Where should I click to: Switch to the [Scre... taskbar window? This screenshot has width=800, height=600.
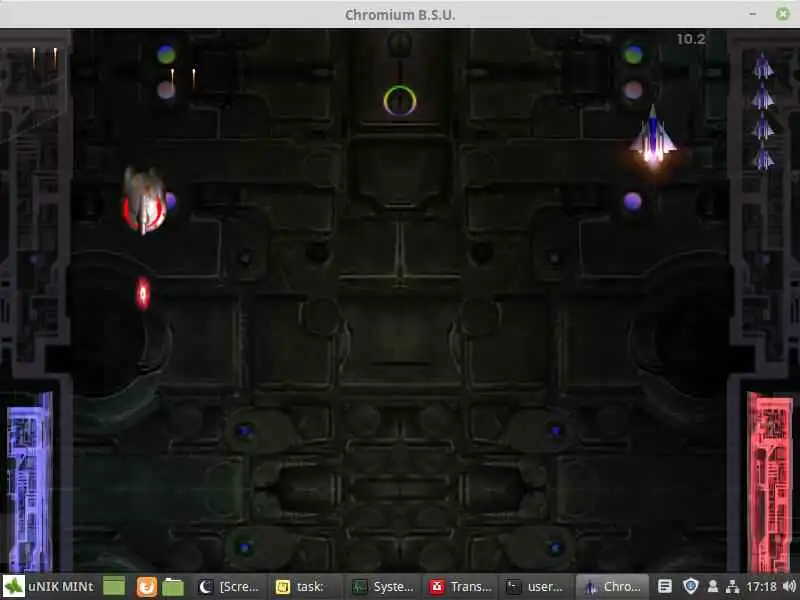coord(230,587)
